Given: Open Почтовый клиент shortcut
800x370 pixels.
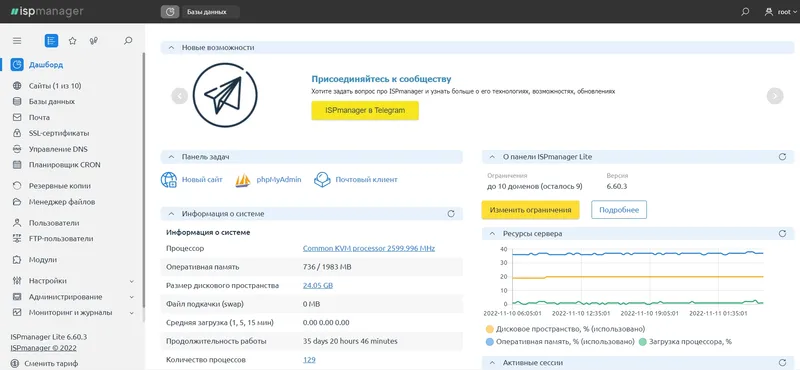Looking at the screenshot, I should click(356, 180).
